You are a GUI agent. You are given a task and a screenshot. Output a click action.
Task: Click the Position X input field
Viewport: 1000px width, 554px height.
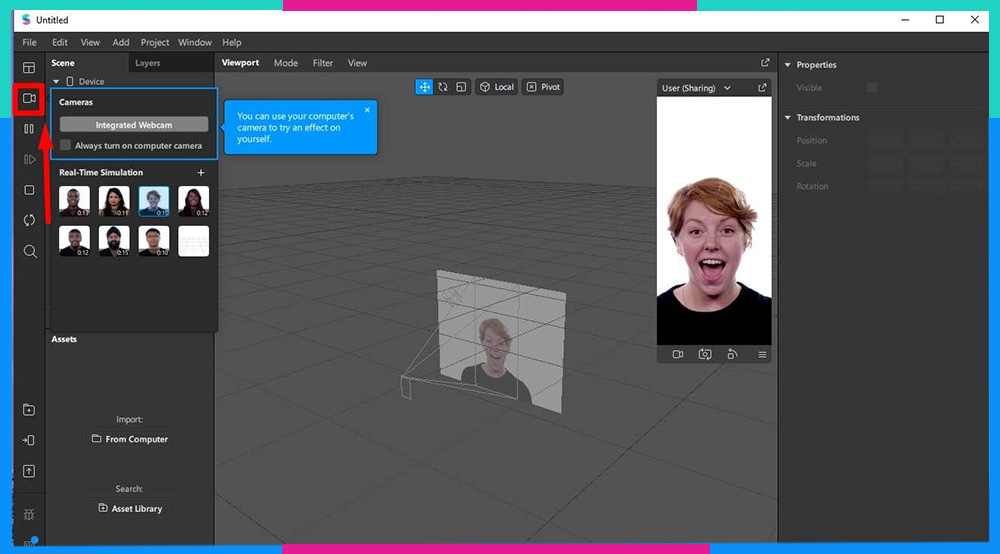click(885, 140)
